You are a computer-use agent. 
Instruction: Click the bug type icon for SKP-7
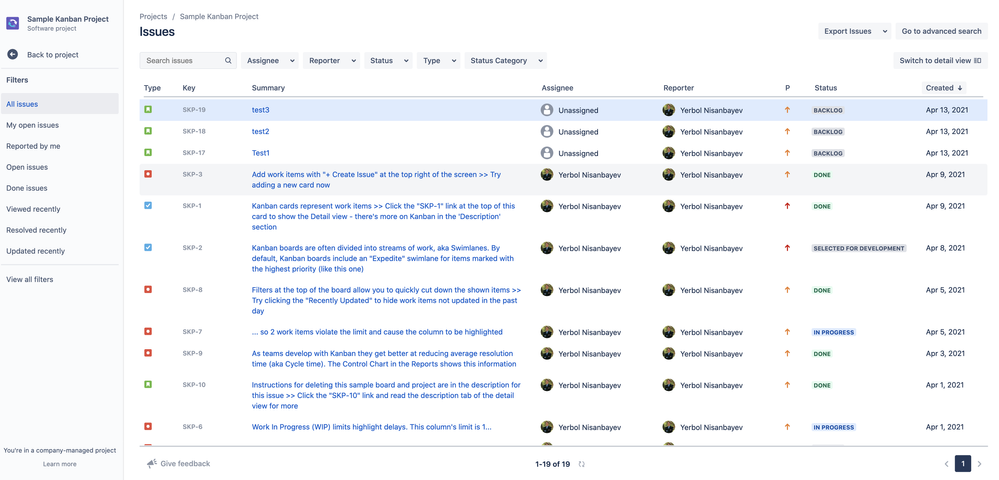pos(148,331)
